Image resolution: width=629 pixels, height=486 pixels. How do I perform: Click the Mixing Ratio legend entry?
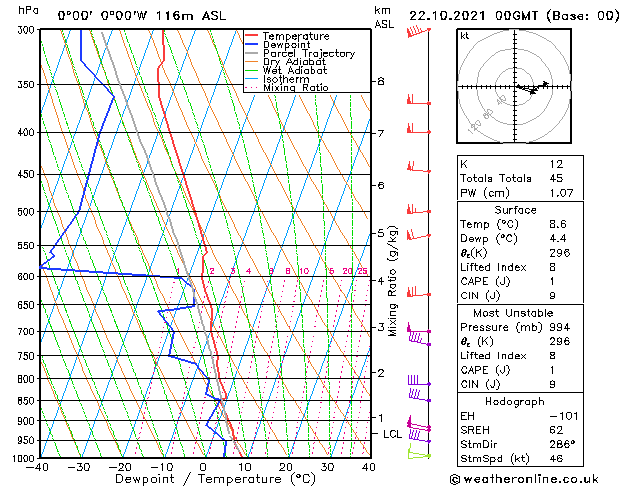coord(296,87)
